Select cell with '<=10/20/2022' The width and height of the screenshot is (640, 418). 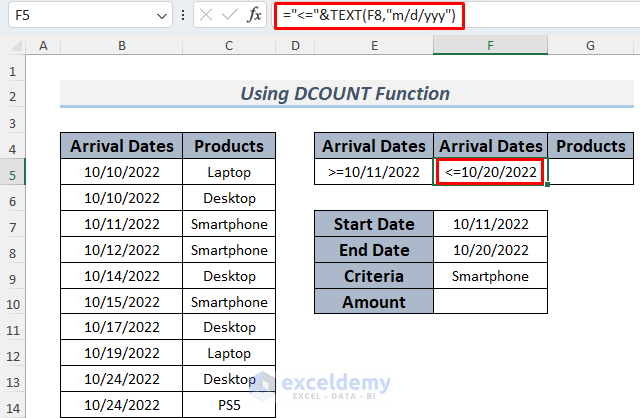point(490,172)
